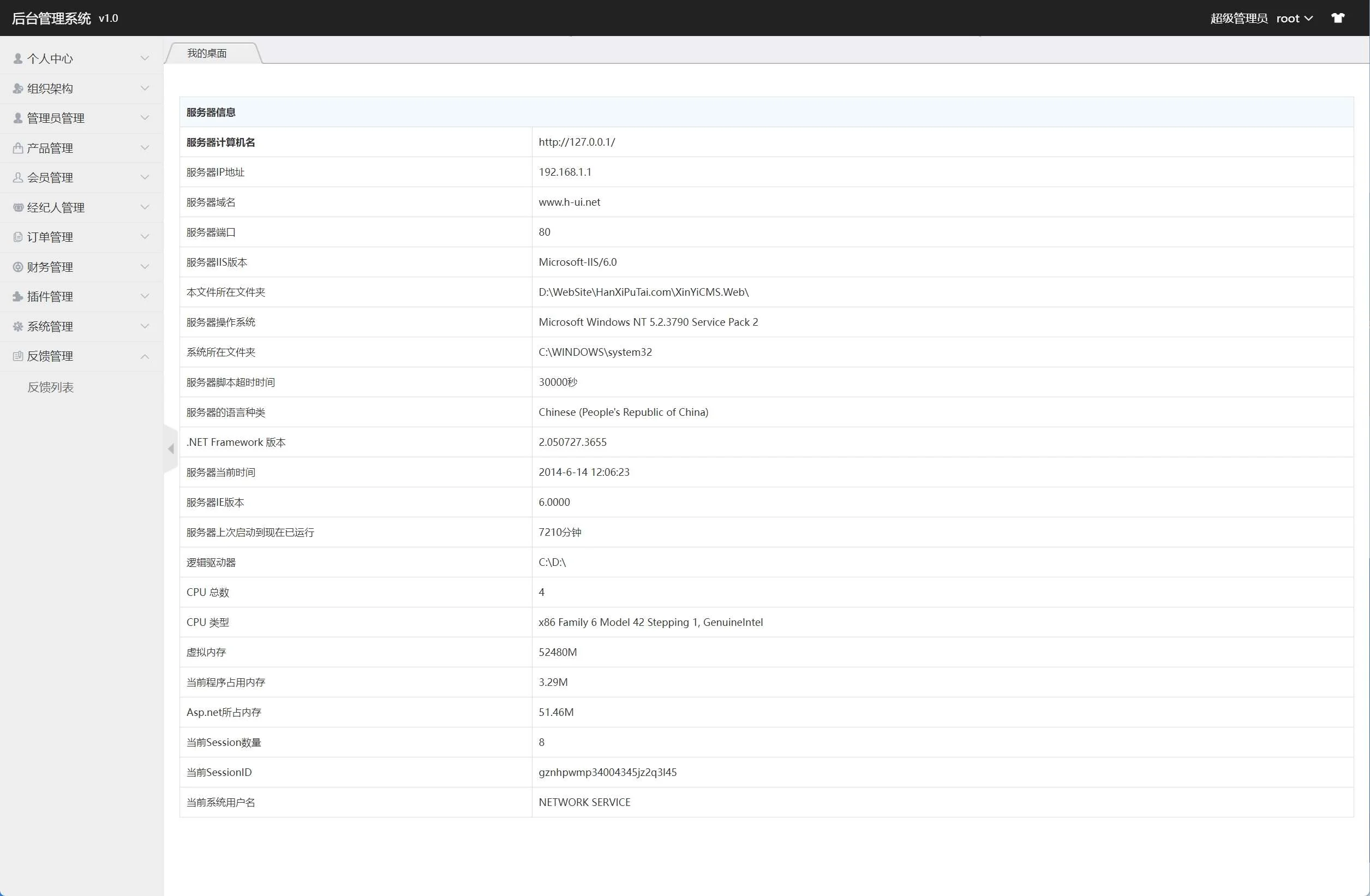Open the 反馈列表 submenu item

pos(51,387)
